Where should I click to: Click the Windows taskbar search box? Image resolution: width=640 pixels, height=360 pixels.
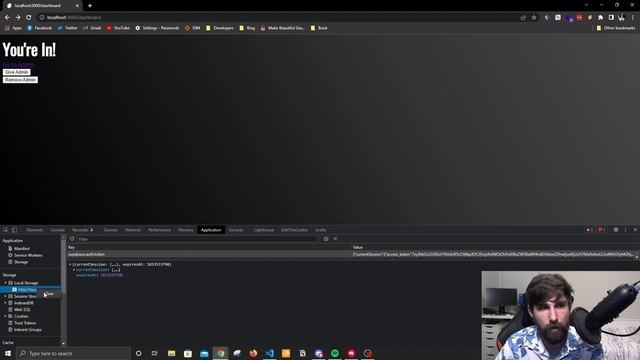[x=73, y=353]
